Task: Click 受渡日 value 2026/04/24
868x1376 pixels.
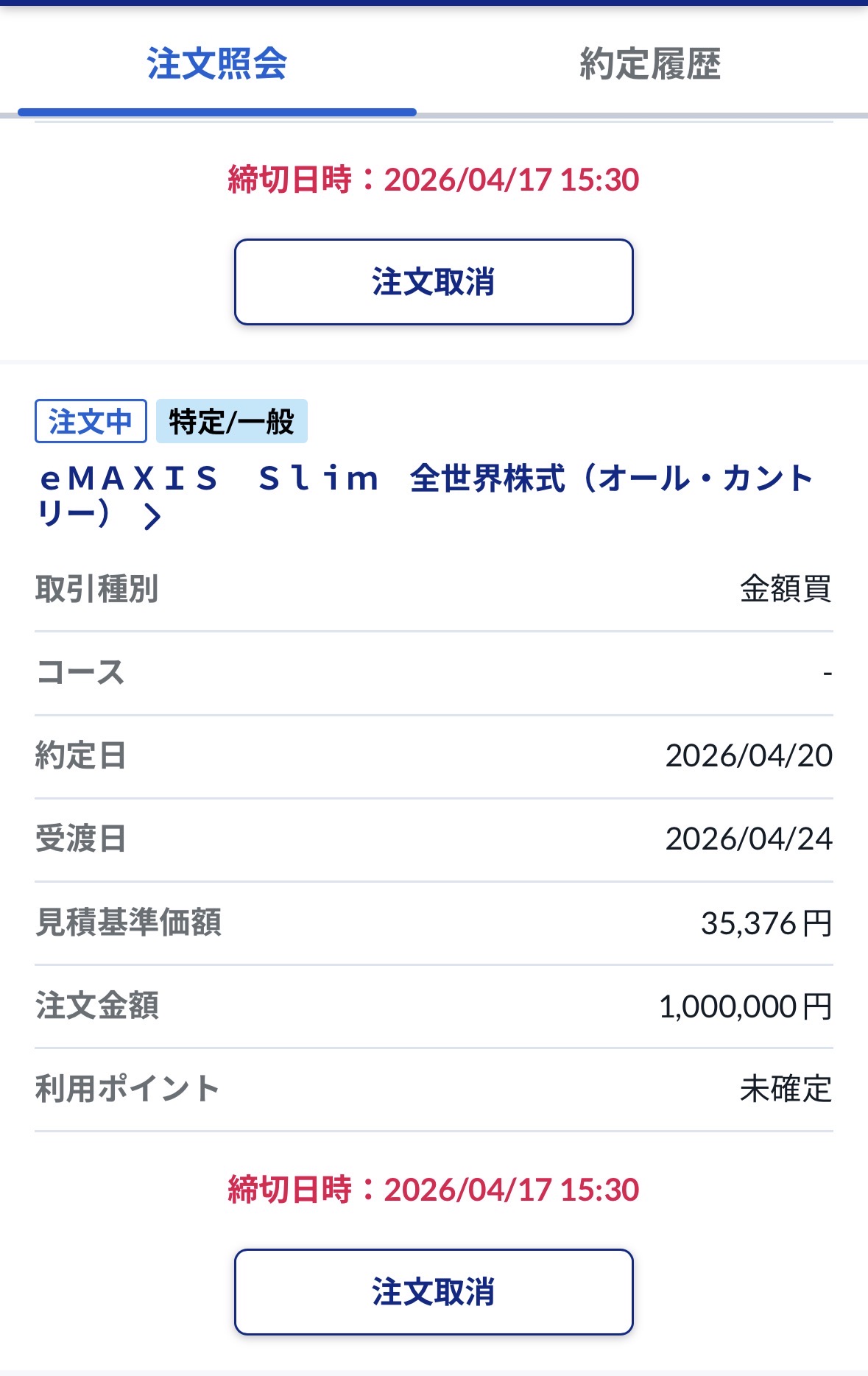Action: 748,839
